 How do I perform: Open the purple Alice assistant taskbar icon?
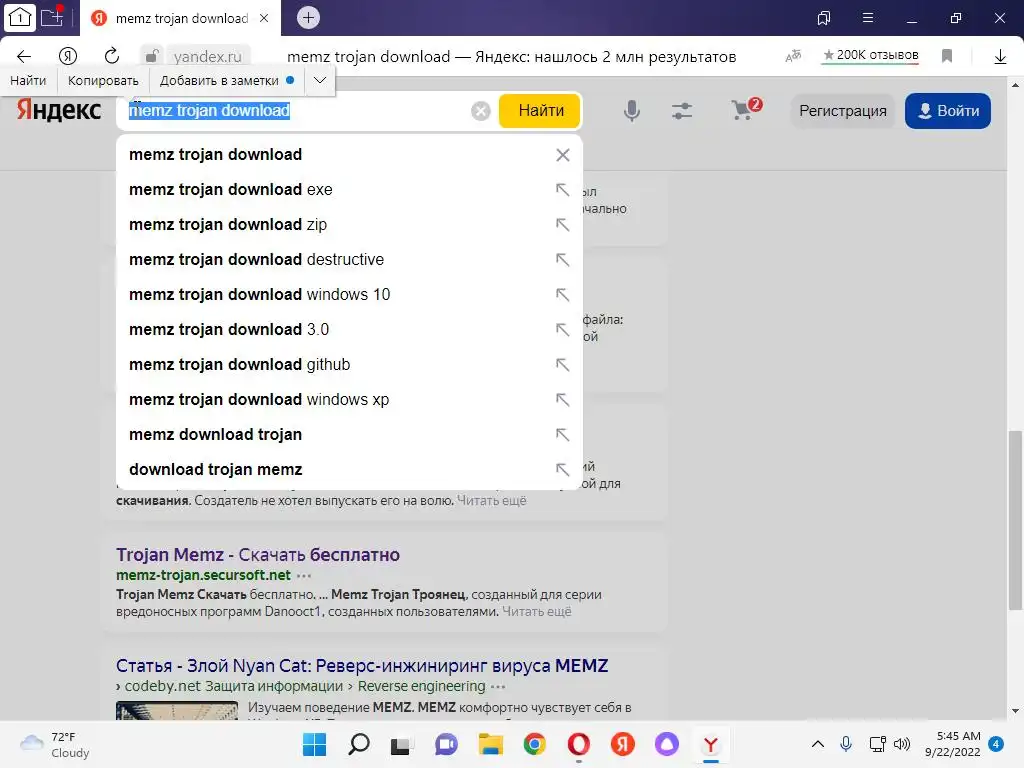[667, 744]
